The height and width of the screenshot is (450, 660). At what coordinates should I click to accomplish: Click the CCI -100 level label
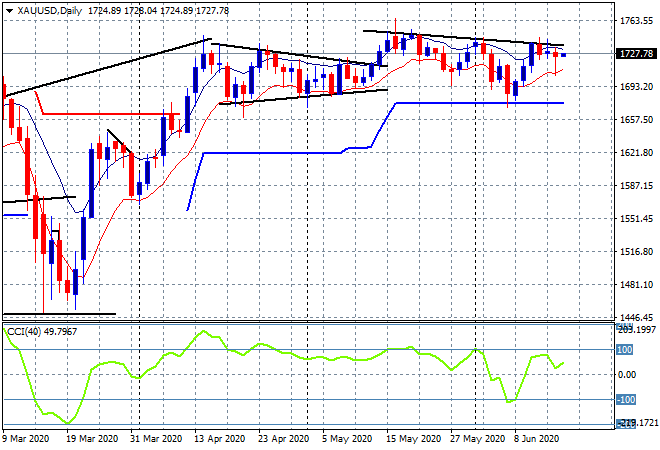[x=626, y=399]
